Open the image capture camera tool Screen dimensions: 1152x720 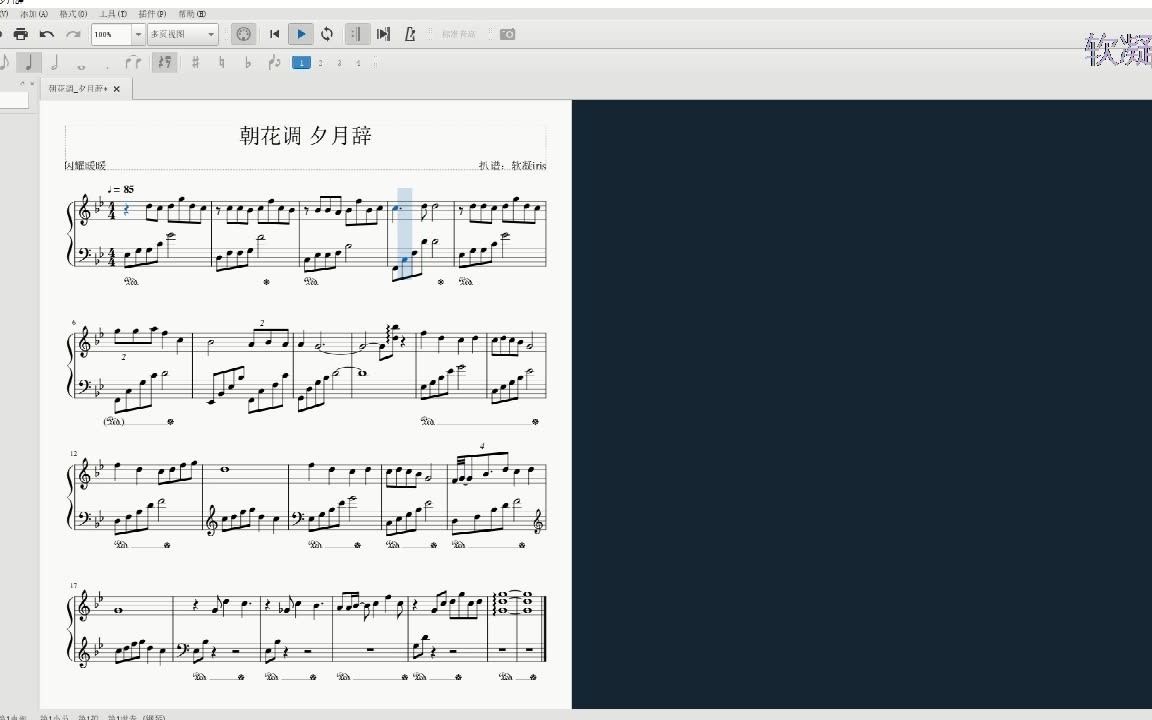point(508,34)
